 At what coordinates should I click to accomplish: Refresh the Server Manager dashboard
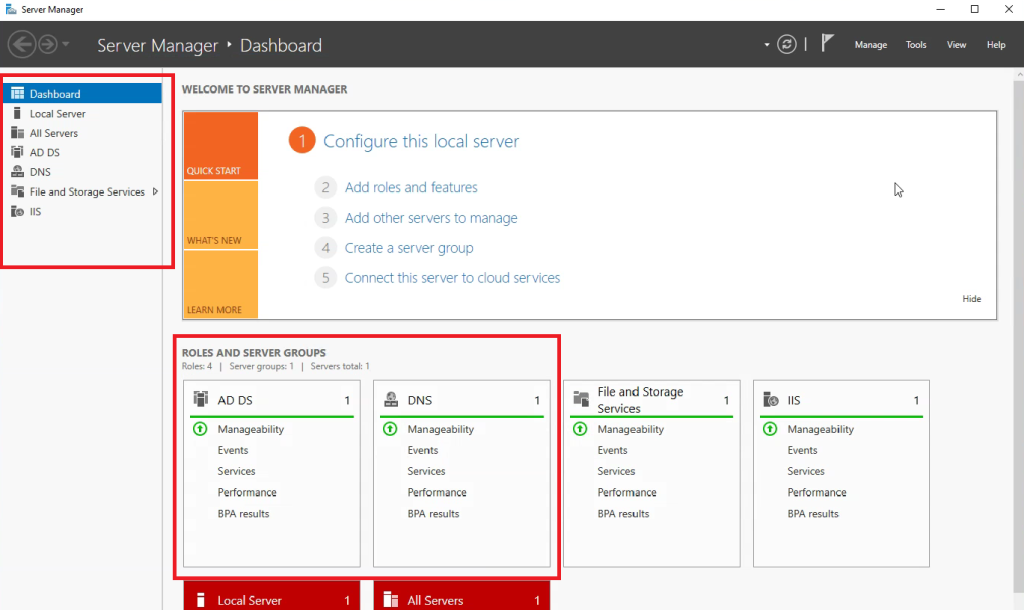786,44
